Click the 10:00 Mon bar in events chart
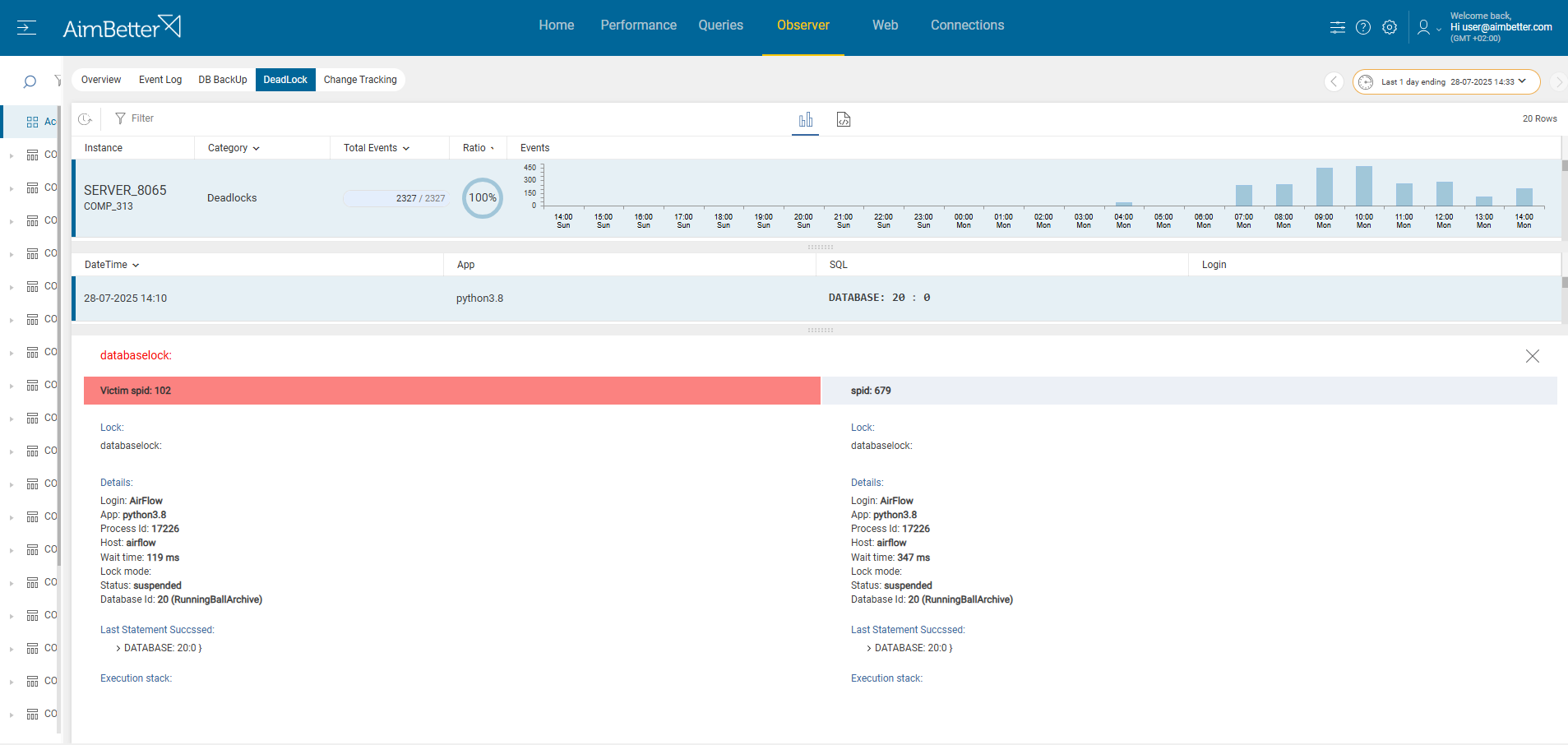Image resolution: width=1568 pixels, height=745 pixels. point(1364,186)
